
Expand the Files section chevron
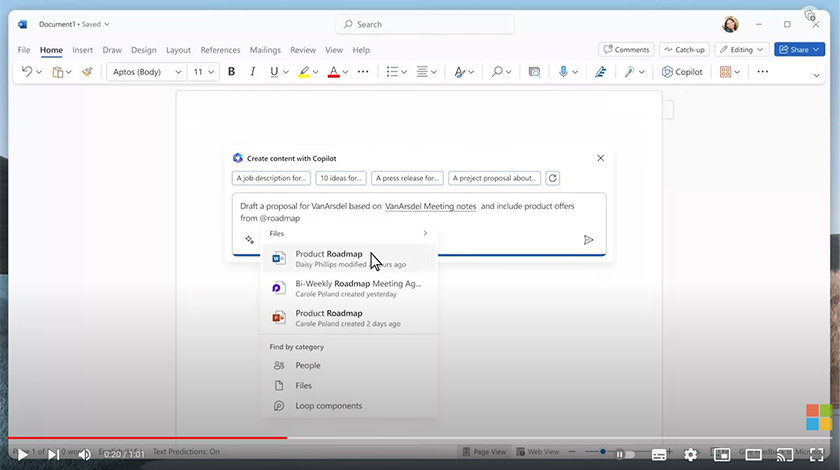coord(425,233)
